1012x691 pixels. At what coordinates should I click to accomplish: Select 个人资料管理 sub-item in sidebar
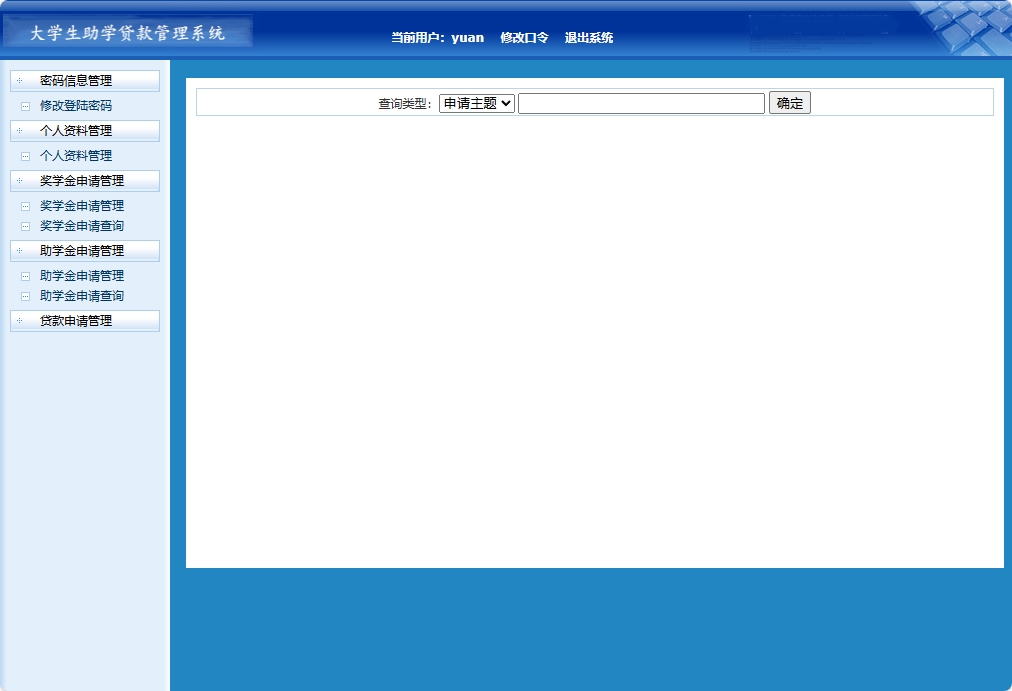coord(75,155)
